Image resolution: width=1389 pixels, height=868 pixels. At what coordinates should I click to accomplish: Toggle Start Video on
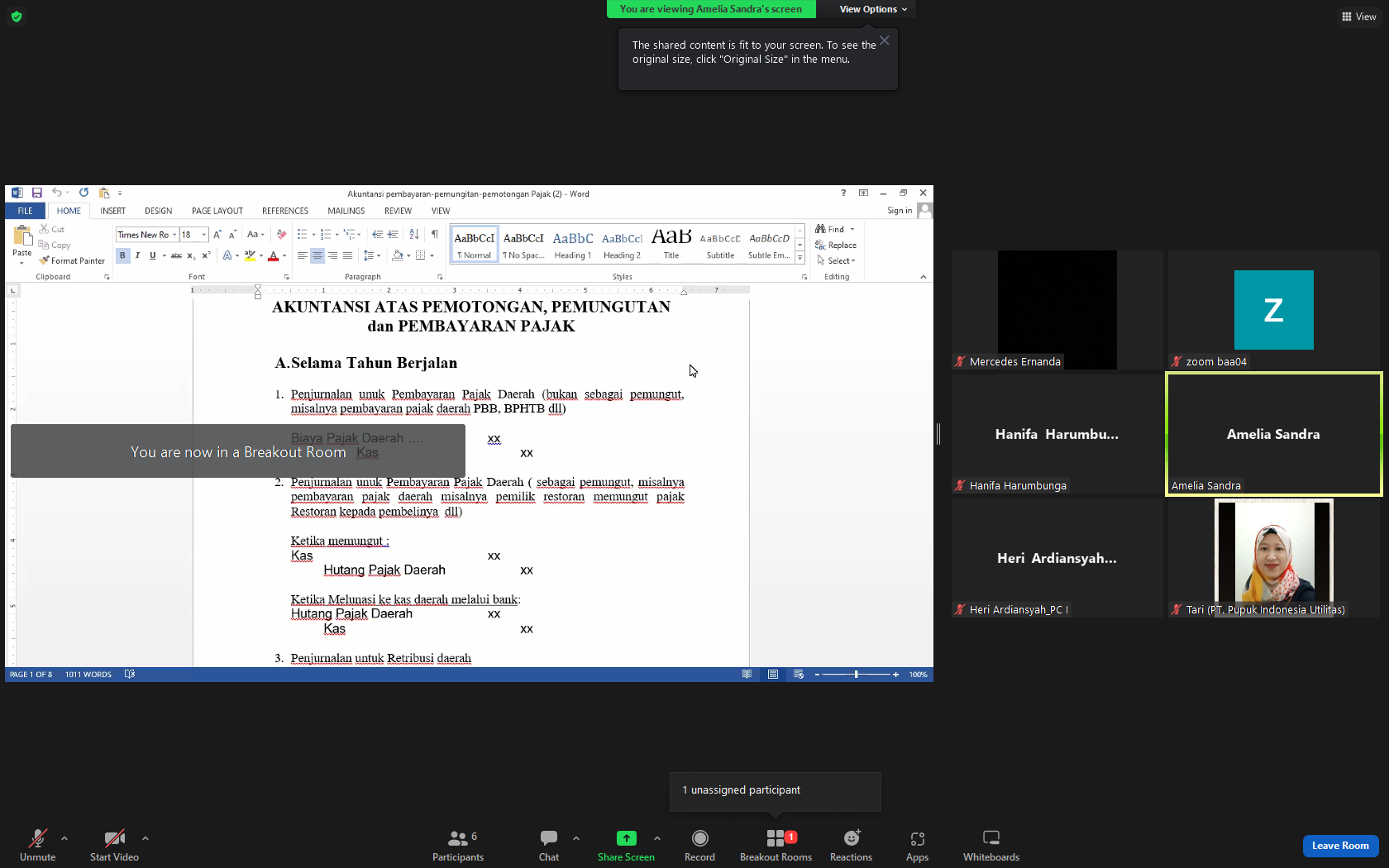pos(114,845)
